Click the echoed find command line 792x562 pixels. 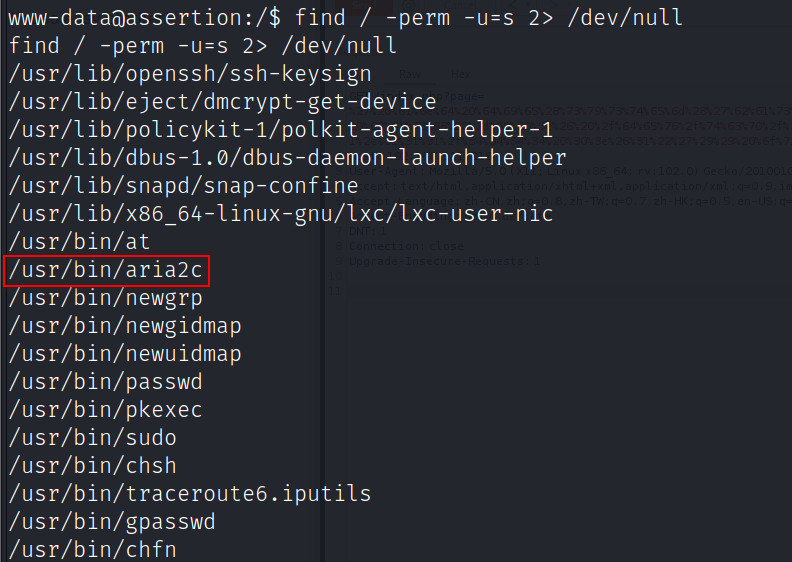(203, 46)
